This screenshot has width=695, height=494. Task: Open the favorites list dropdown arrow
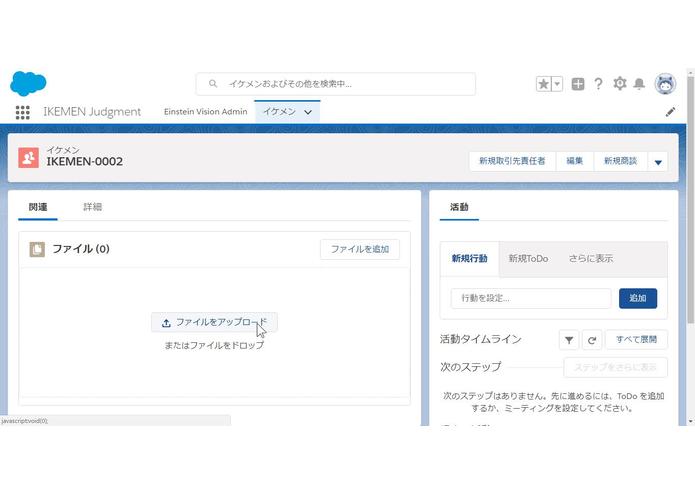tap(558, 84)
